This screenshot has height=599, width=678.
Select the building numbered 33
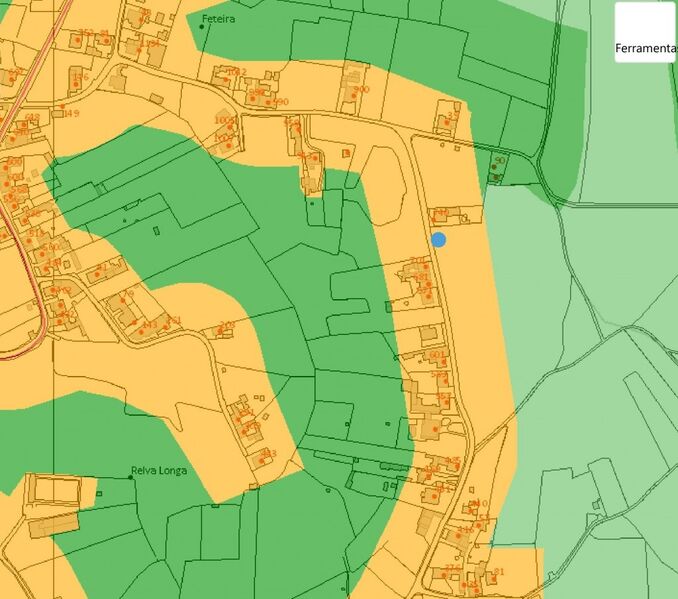pos(446,122)
